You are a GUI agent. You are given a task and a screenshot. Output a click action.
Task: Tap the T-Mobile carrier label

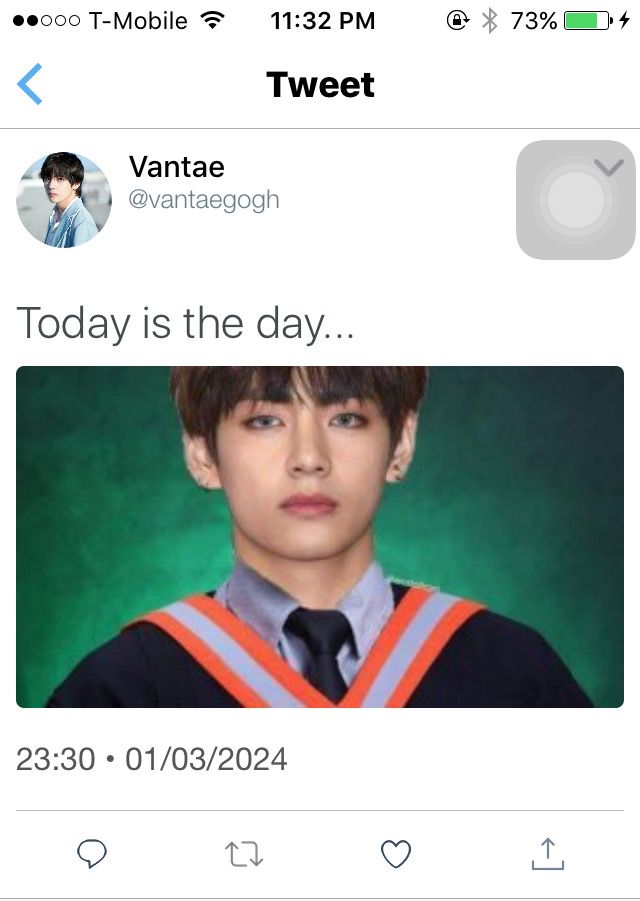[x=138, y=21]
